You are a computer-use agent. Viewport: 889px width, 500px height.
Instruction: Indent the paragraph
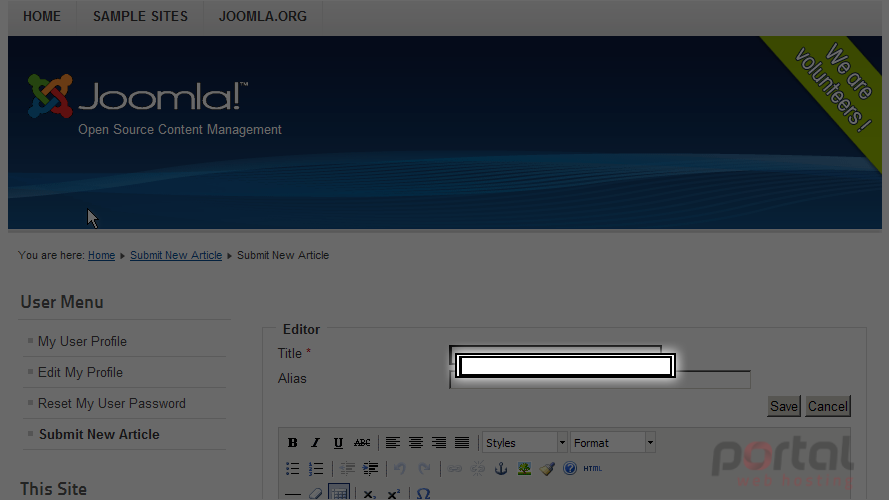370,468
